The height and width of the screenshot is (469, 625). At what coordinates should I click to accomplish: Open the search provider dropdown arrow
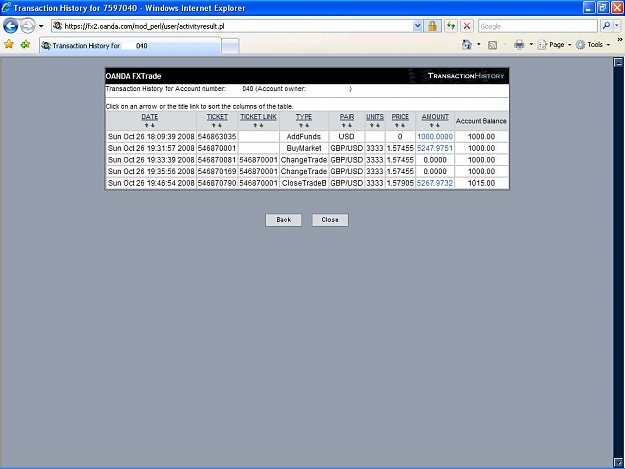[617, 26]
